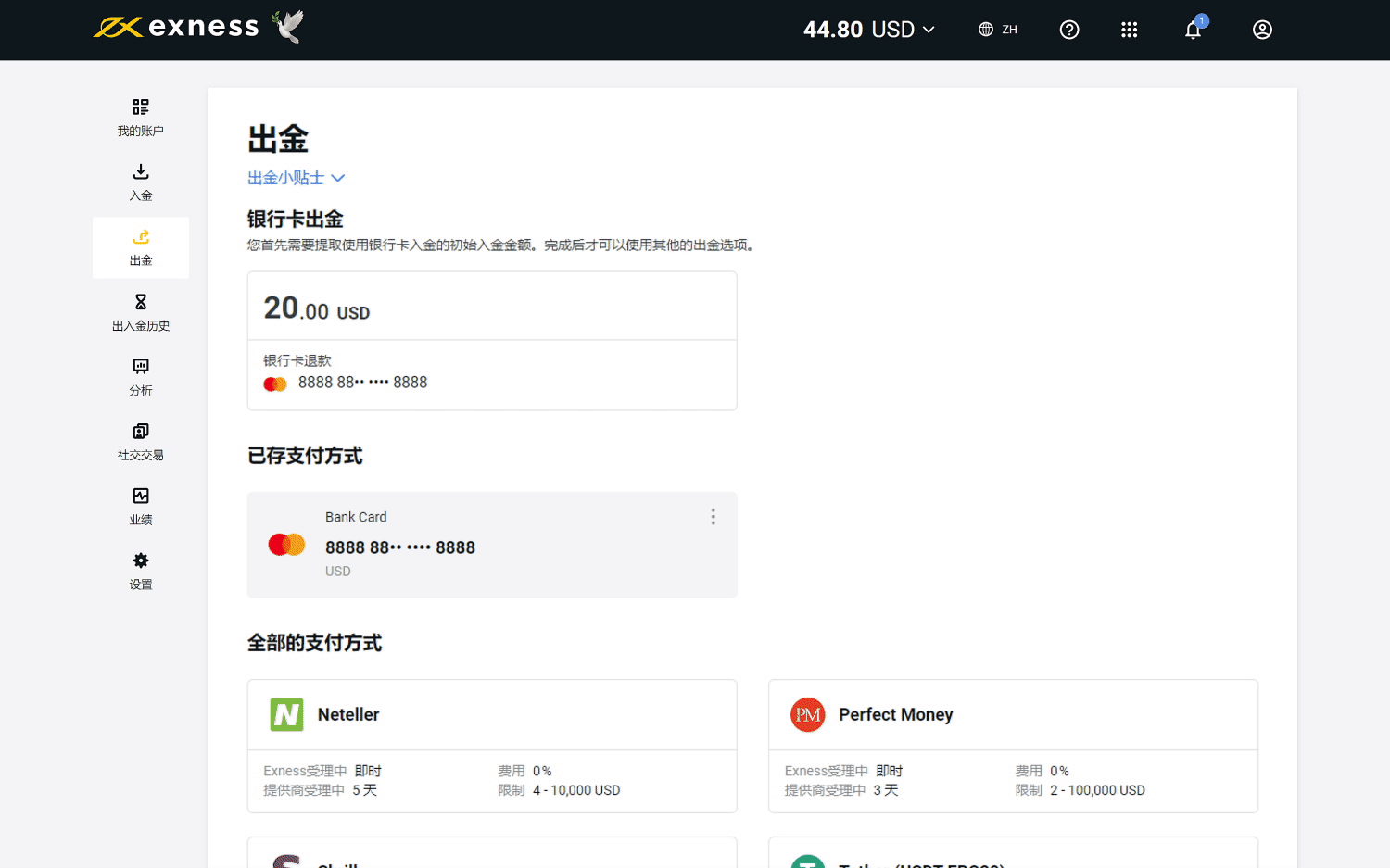Select the 20.00 USD bank card refund

492,340
